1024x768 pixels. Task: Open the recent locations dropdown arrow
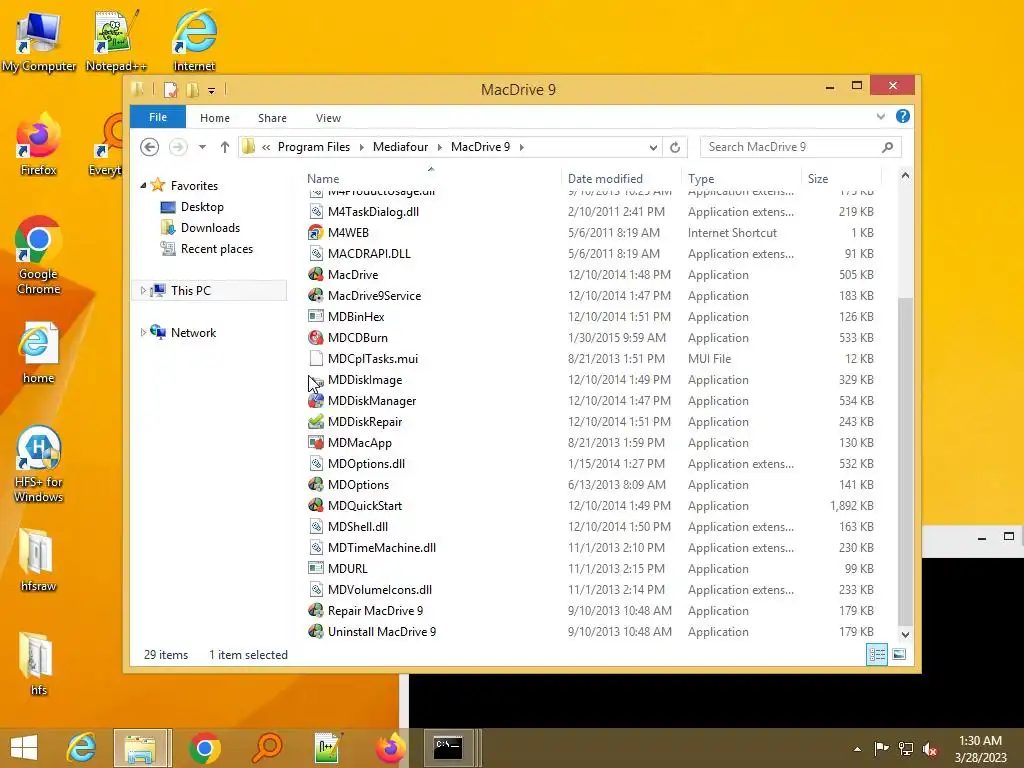coord(202,147)
